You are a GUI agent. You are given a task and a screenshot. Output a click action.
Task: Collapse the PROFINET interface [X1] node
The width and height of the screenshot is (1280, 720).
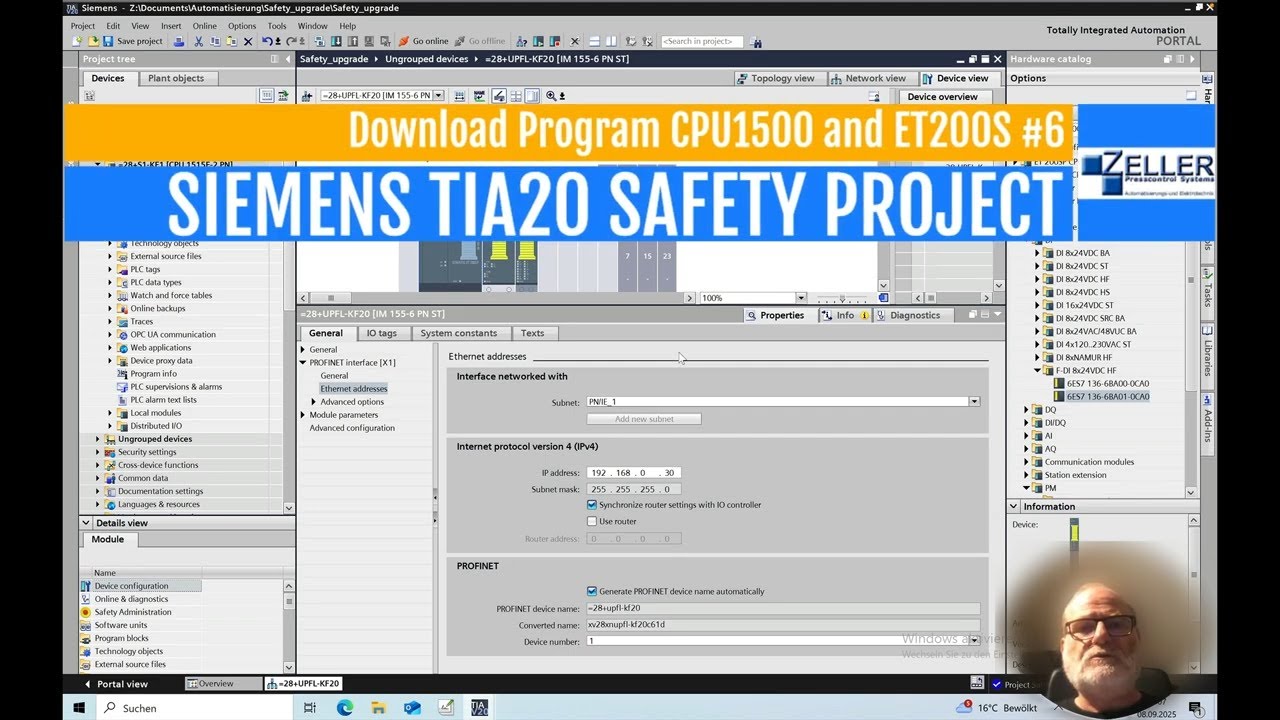[x=303, y=363]
